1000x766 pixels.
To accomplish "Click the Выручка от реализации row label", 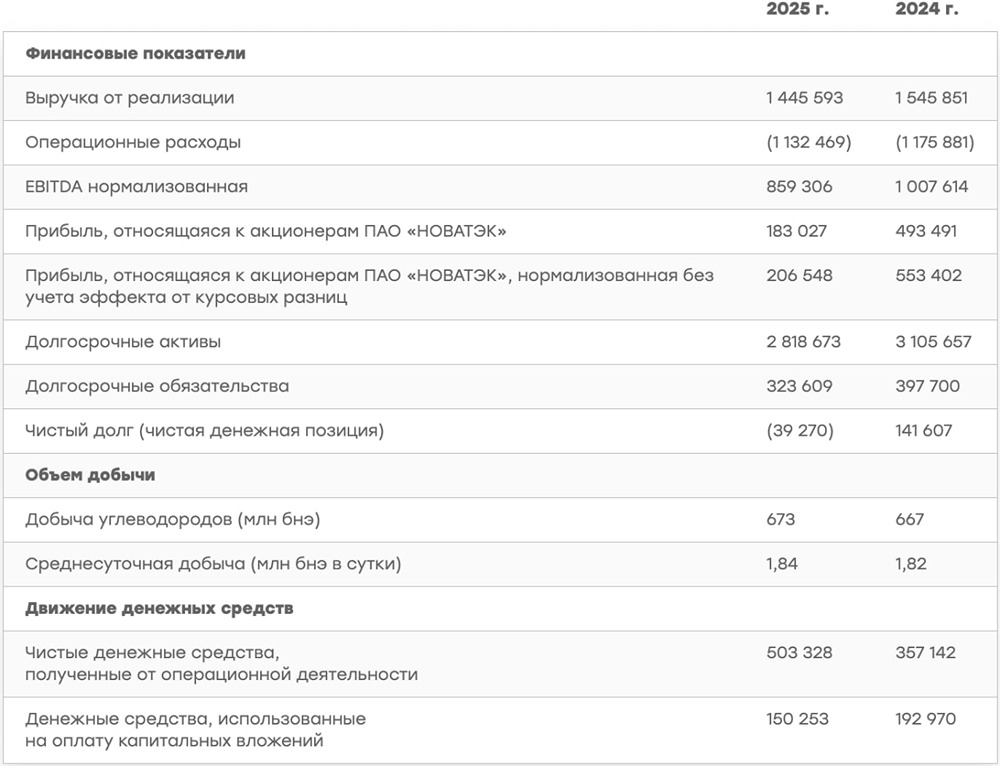I will pos(130,98).
